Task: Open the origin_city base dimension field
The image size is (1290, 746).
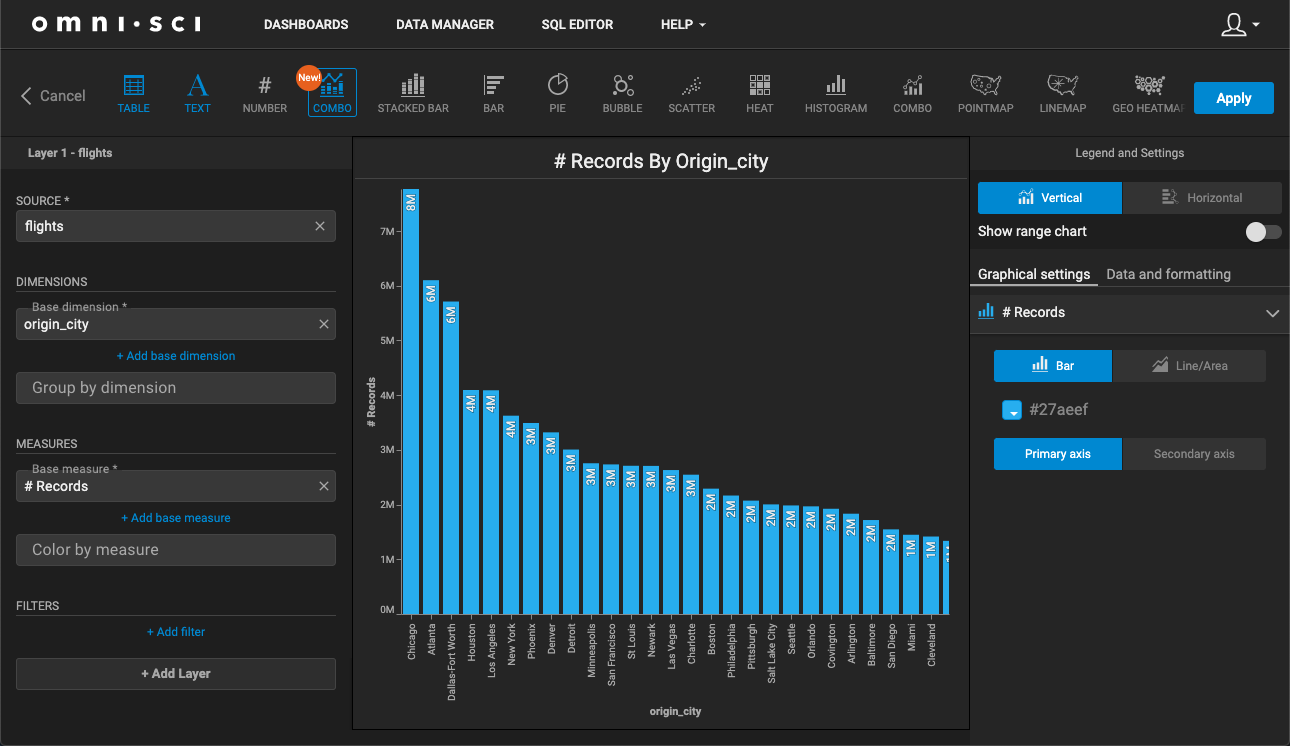Action: [x=176, y=324]
